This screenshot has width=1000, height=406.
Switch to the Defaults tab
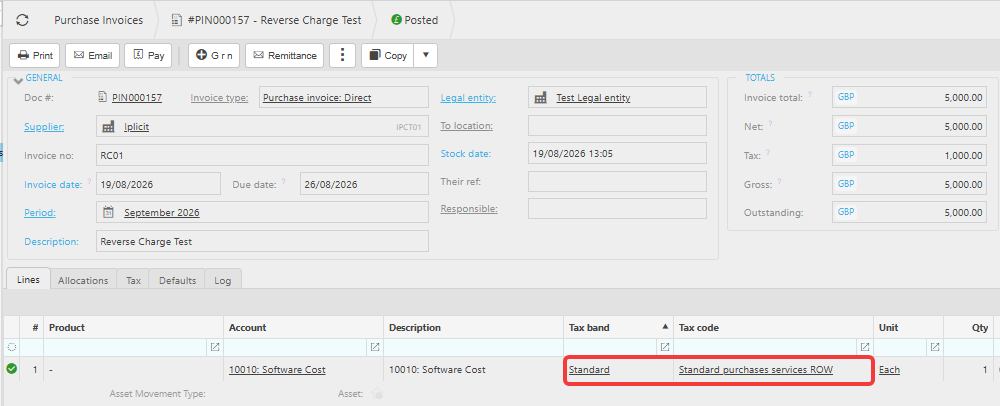click(177, 280)
